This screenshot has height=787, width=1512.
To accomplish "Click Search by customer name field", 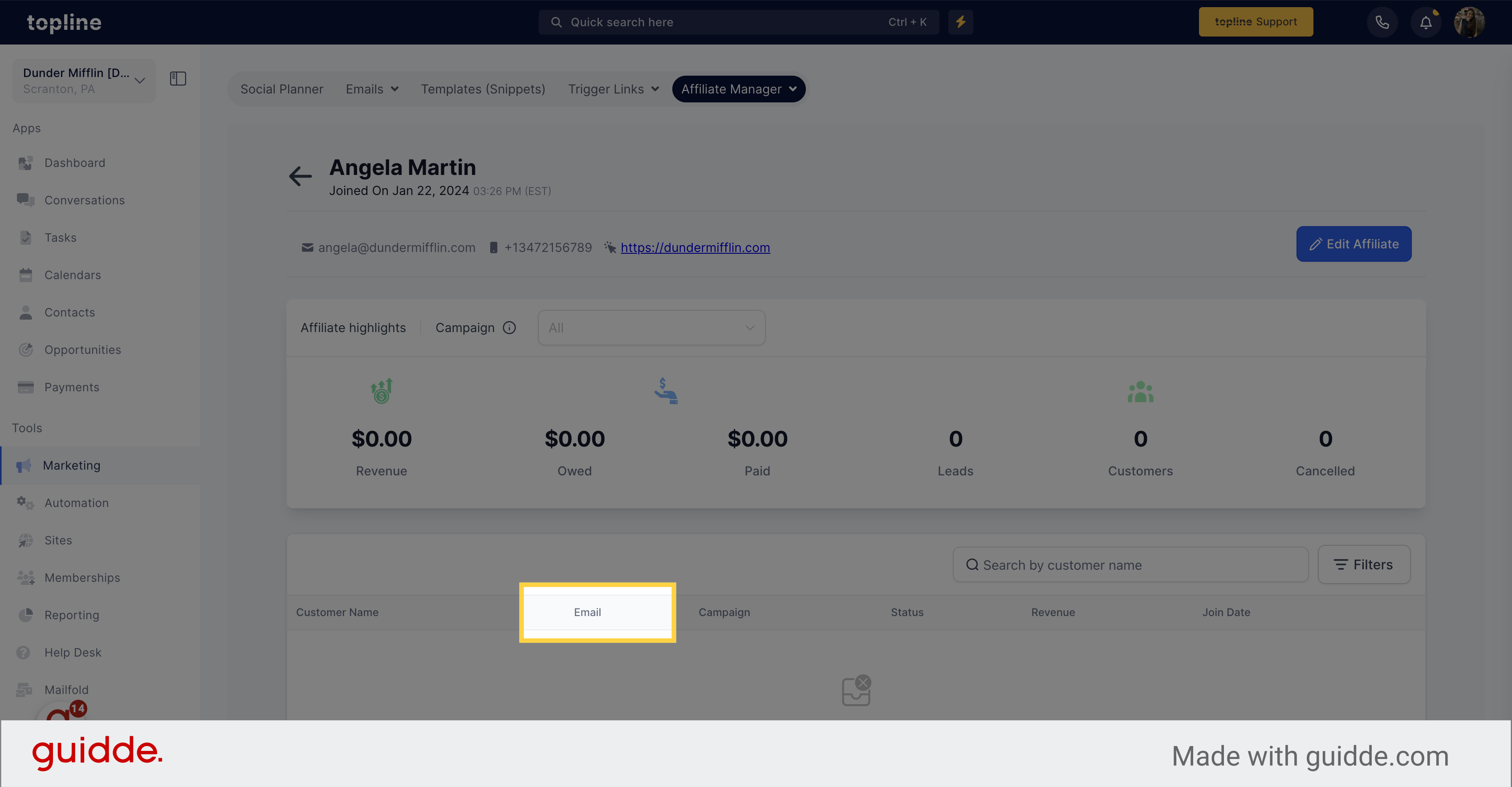I will (1130, 564).
